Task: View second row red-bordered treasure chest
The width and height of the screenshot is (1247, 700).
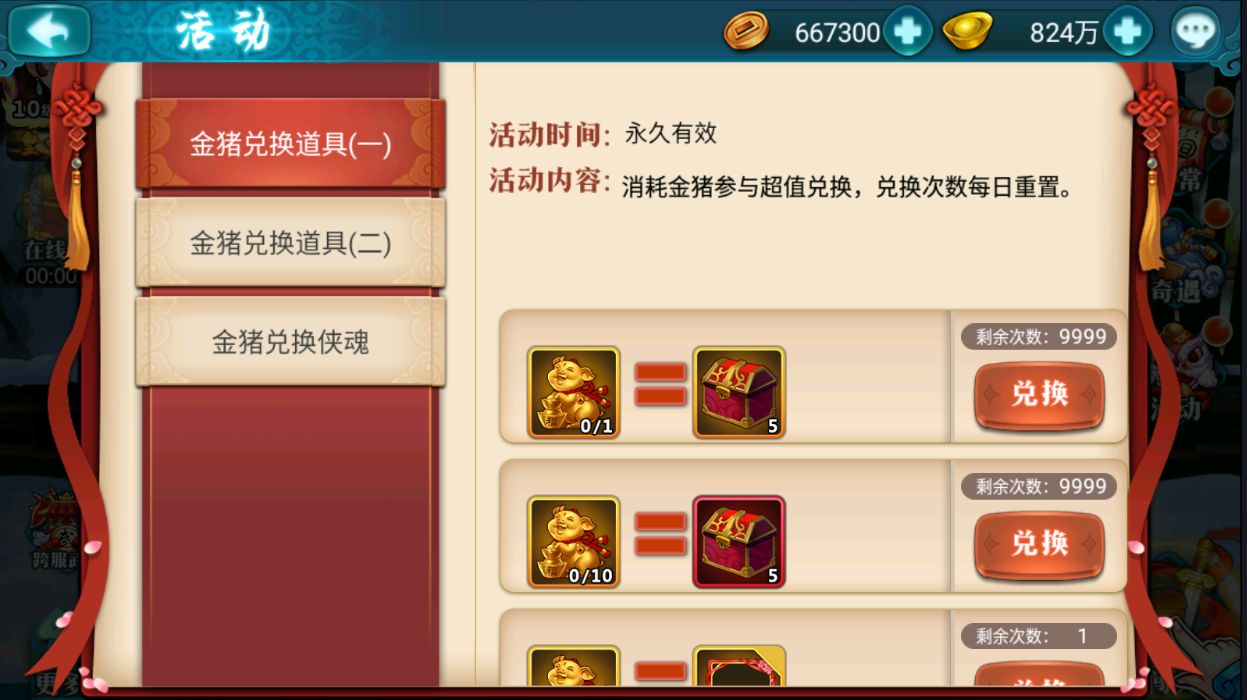Action: point(739,542)
